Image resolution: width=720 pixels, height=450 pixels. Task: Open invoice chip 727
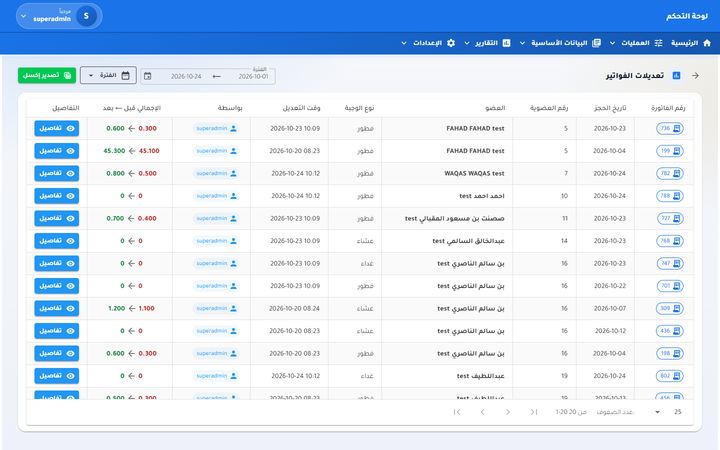click(669, 218)
